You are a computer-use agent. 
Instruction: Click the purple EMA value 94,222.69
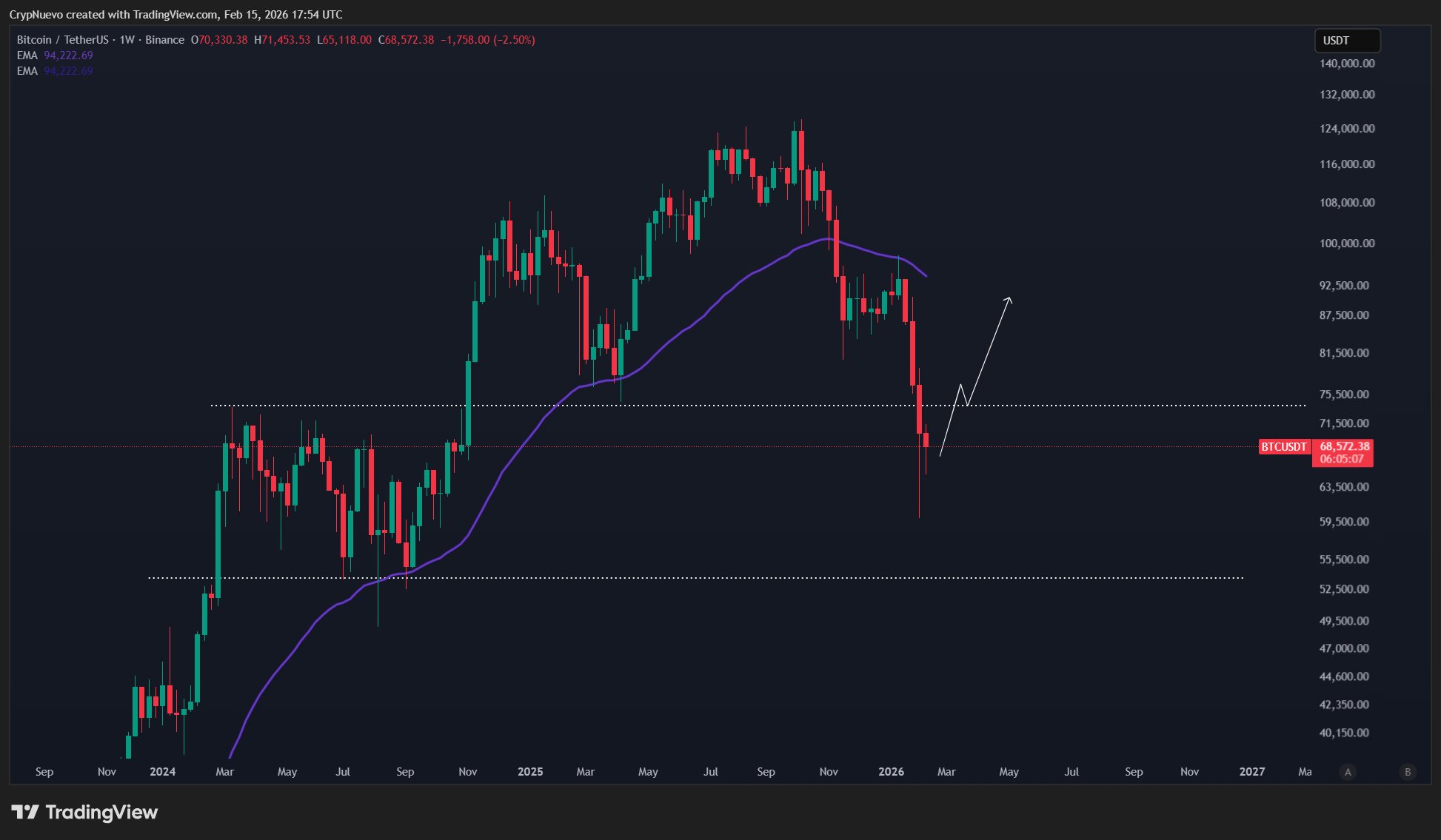69,56
